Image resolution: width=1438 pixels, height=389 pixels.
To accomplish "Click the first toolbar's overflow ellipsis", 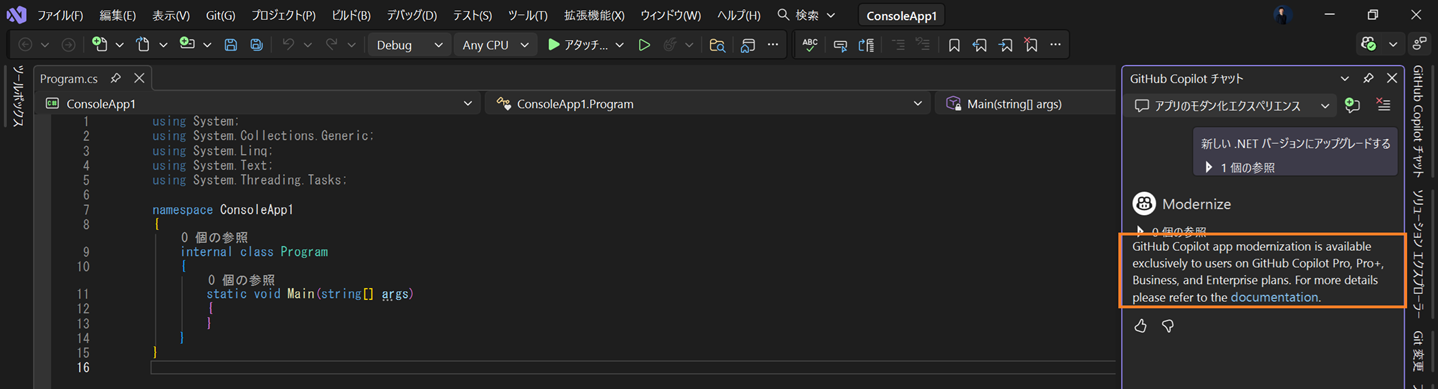I will 772,45.
